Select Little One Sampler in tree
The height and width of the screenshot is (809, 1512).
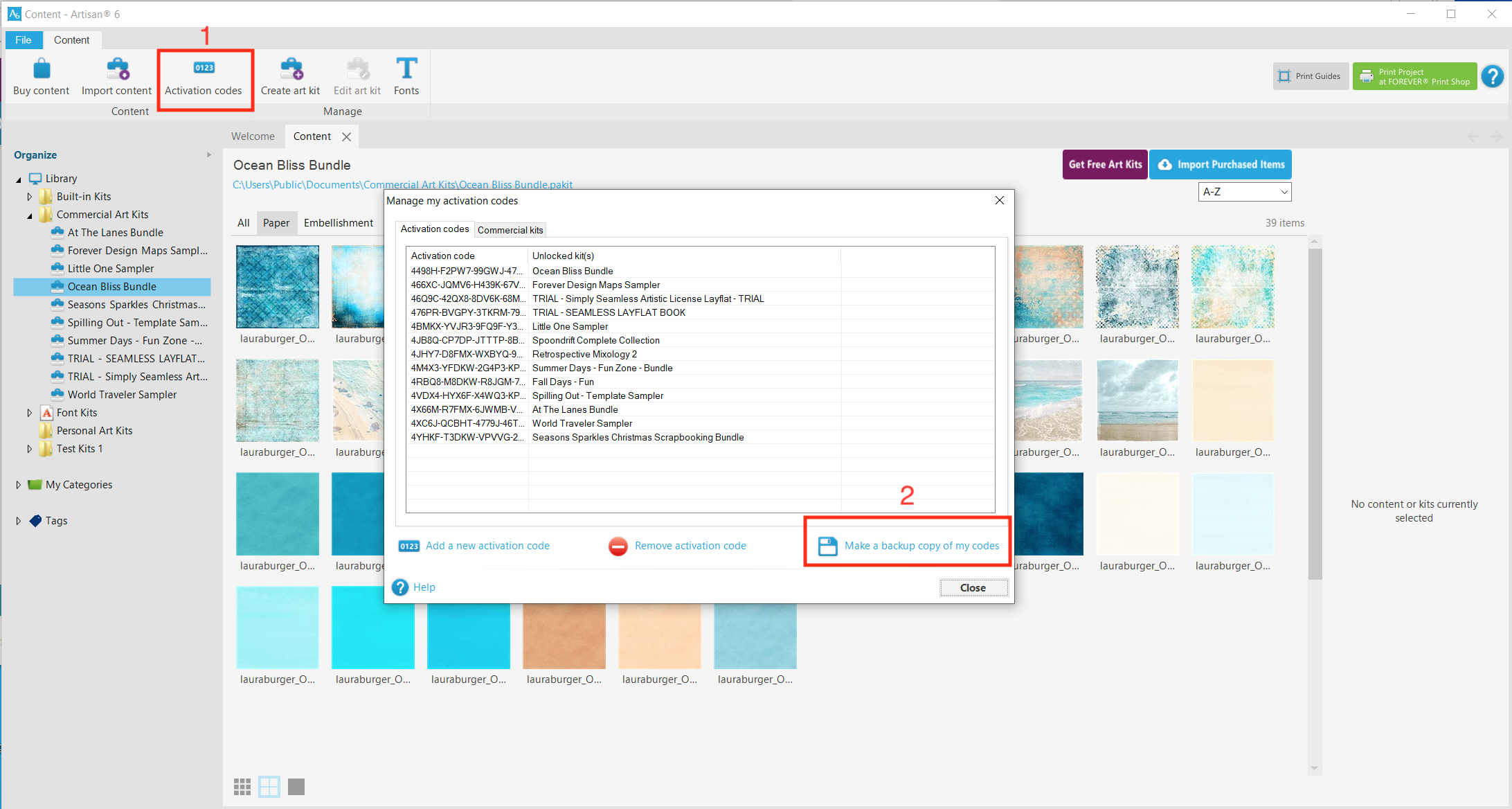111,269
